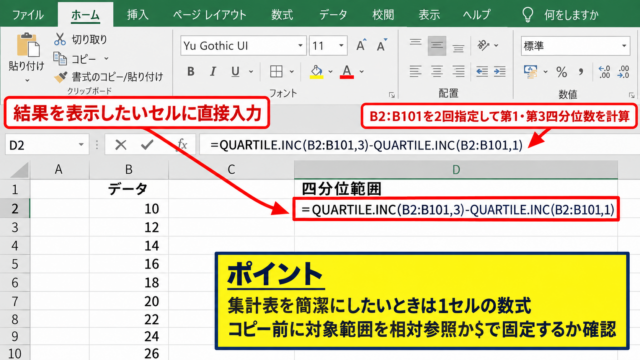Select row 5 header

(15, 264)
